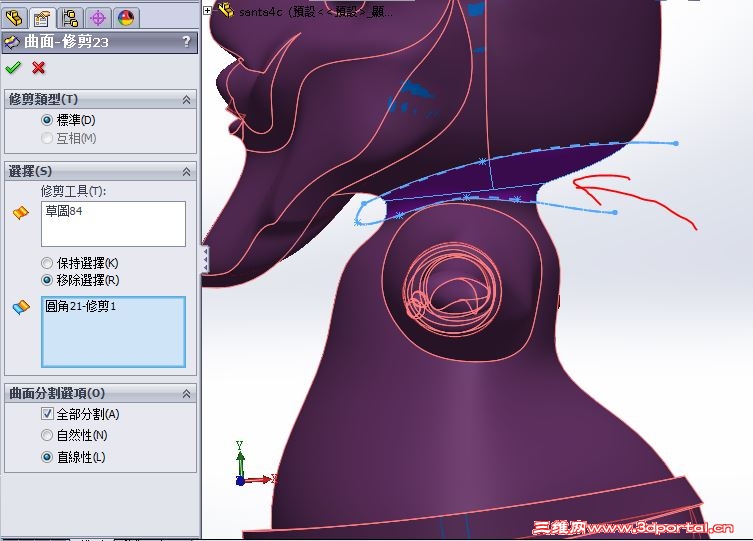Collapse the 選擇(S) section
Viewport: 753px width, 541px height.
point(186,171)
